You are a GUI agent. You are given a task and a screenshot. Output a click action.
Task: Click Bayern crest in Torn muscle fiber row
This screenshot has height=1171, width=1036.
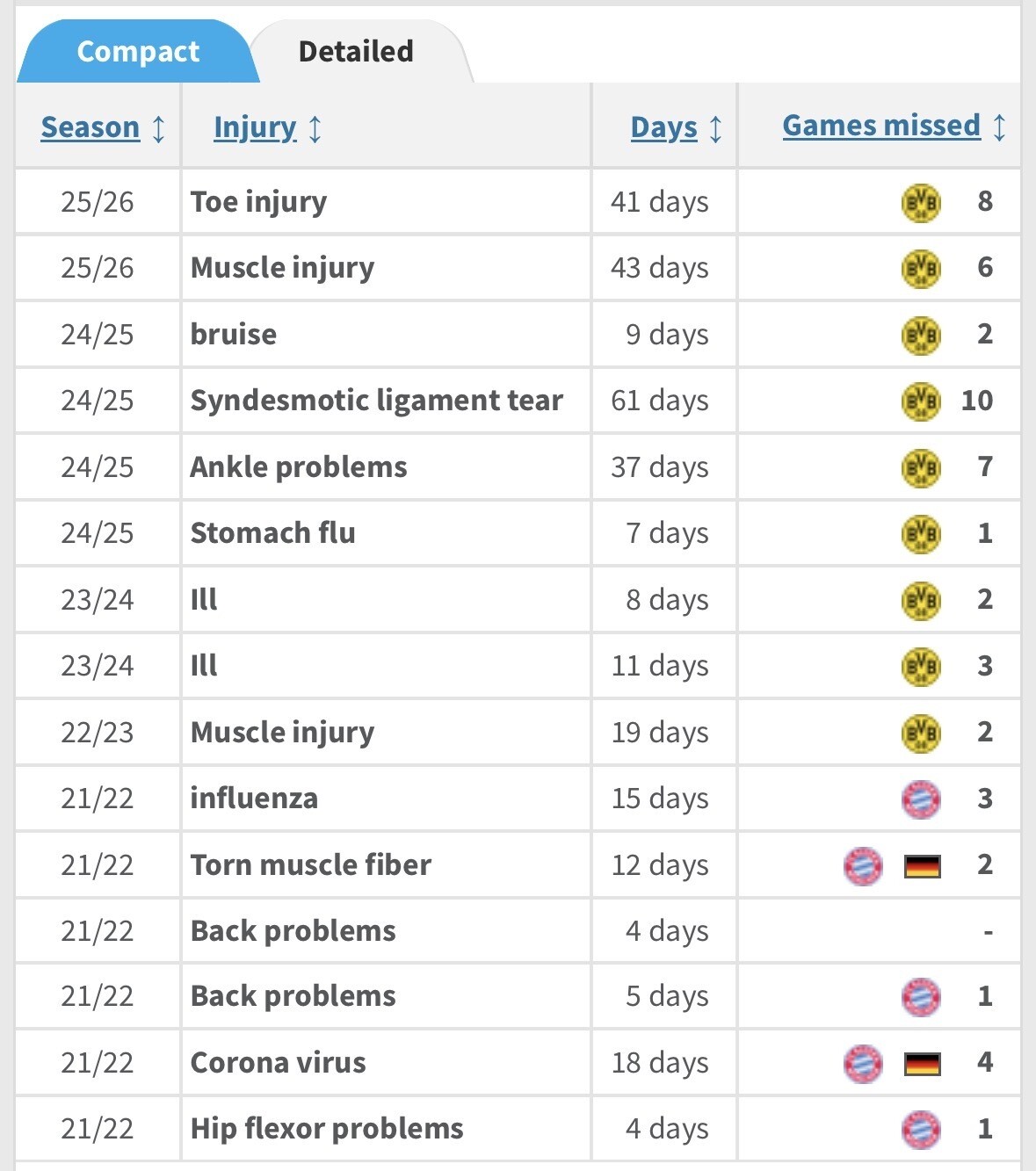(863, 866)
